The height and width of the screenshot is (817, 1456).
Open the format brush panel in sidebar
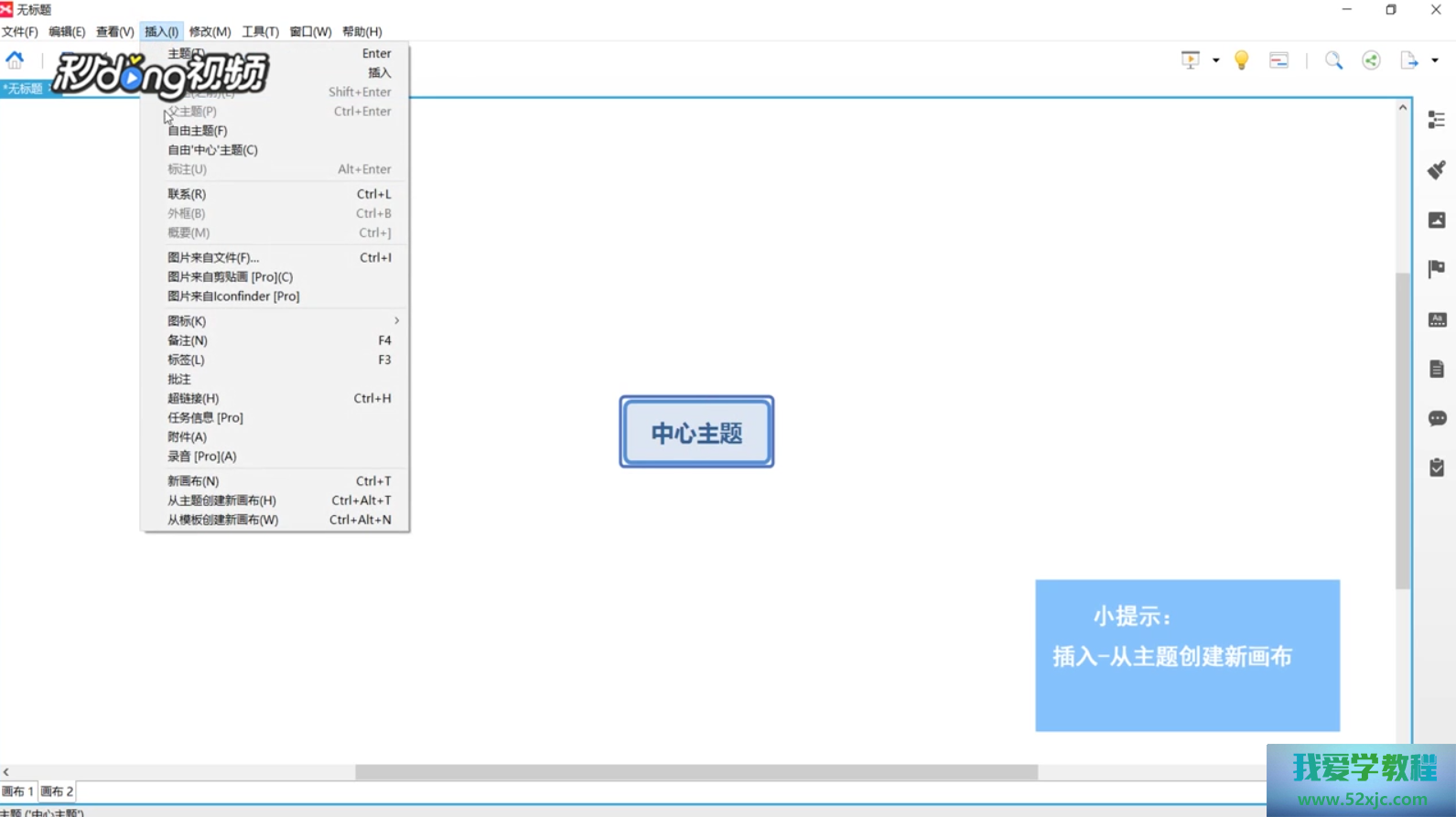coord(1436,170)
